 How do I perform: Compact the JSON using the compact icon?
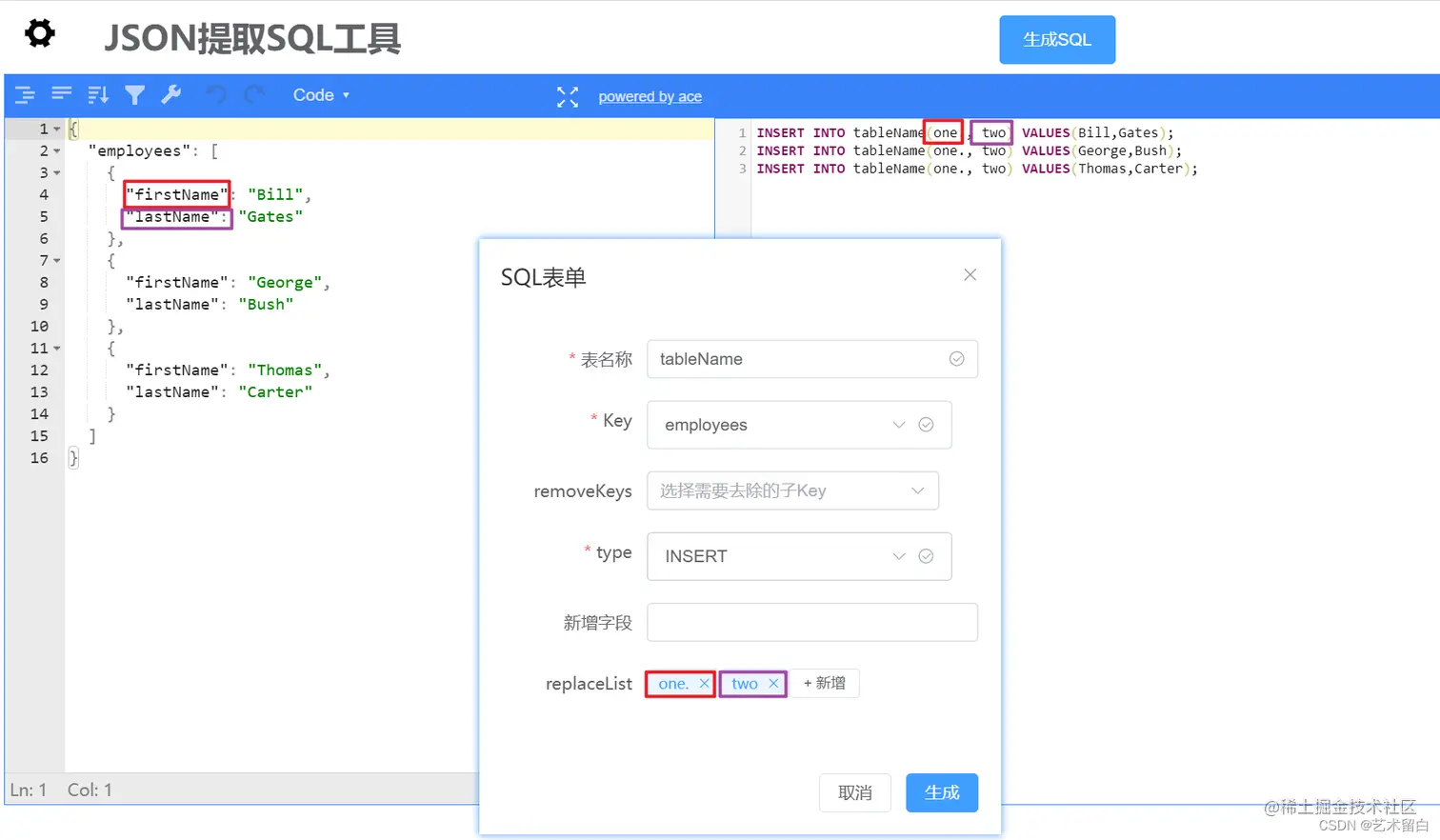tap(62, 94)
